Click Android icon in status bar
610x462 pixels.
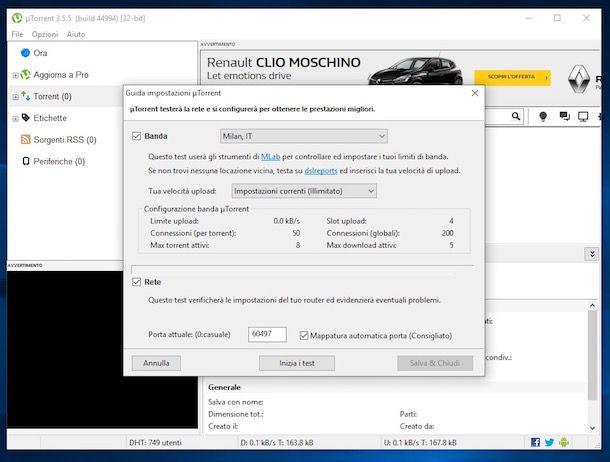564,442
